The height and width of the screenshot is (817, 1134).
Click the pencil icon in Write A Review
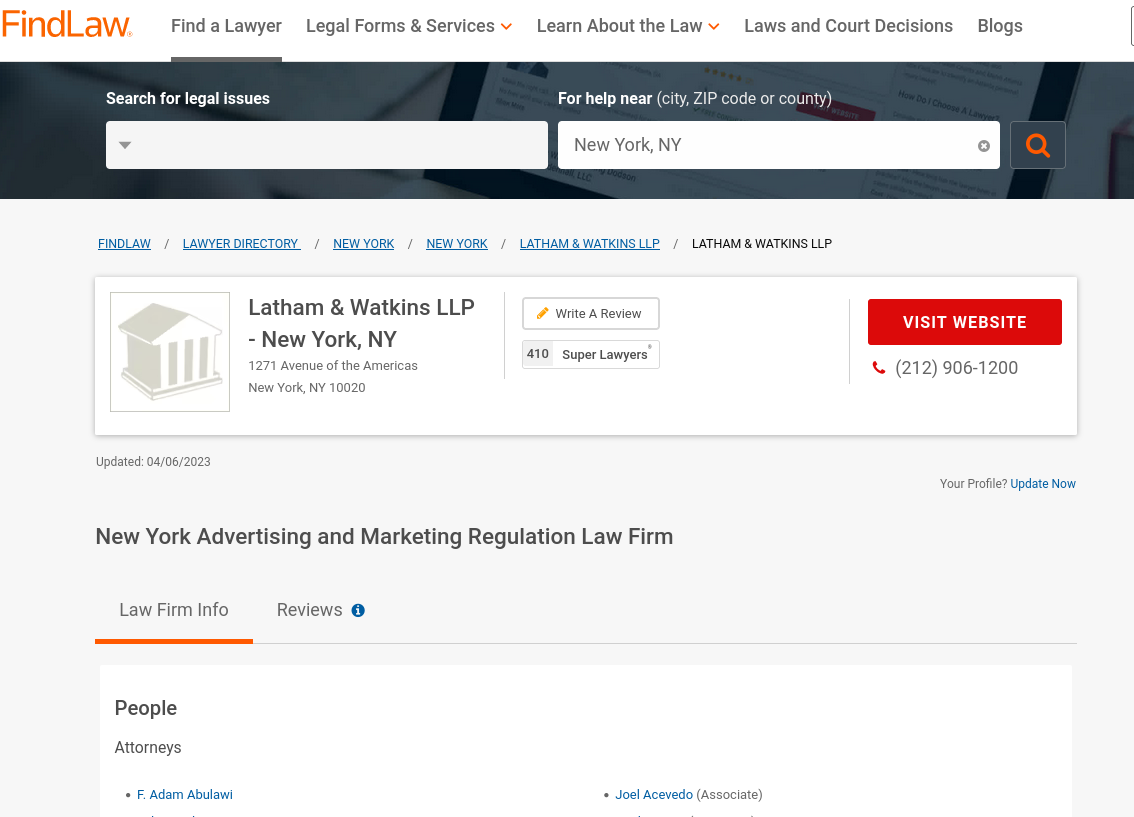(542, 313)
